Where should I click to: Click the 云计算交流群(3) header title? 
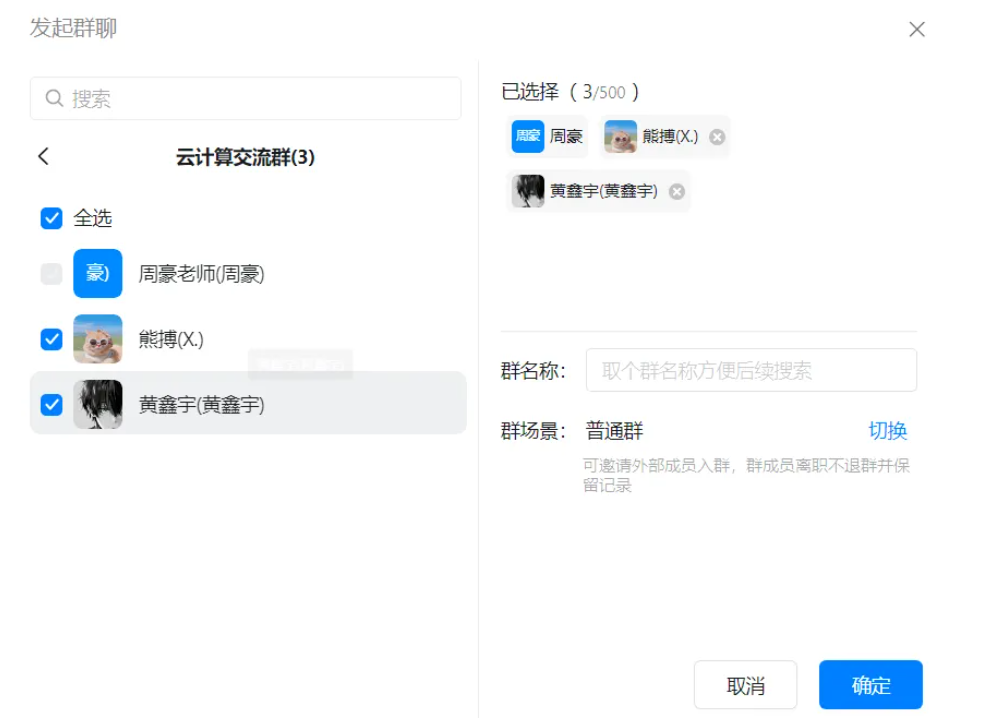pos(245,157)
